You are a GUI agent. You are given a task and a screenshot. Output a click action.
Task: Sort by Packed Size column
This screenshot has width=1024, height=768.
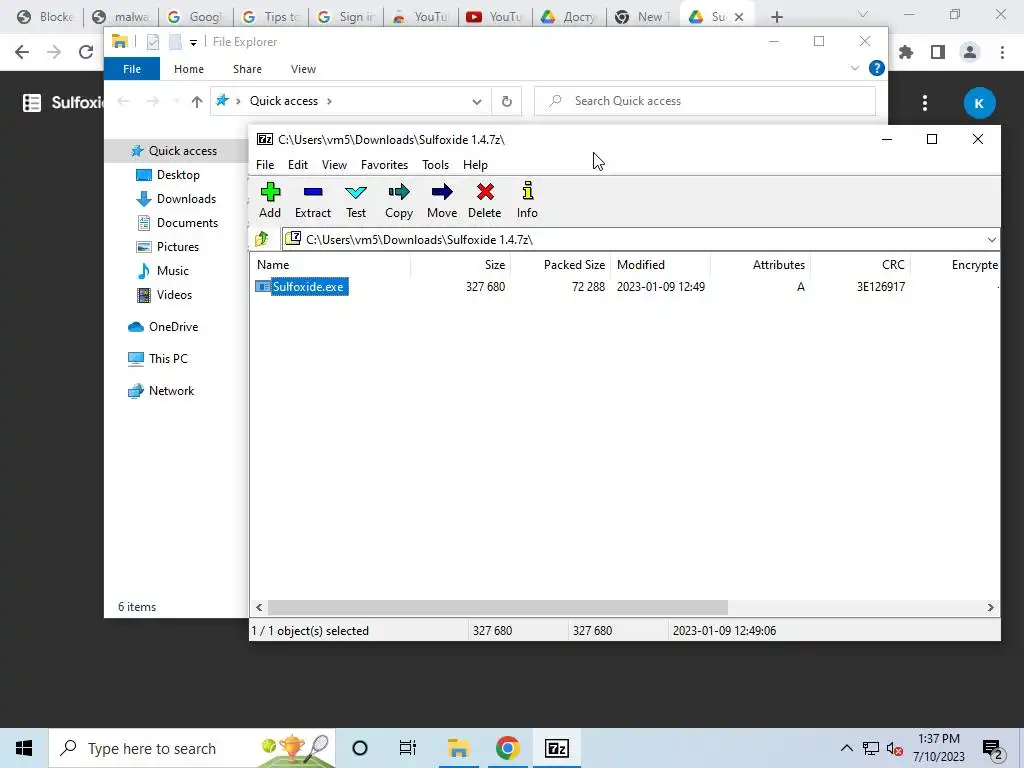click(560, 264)
